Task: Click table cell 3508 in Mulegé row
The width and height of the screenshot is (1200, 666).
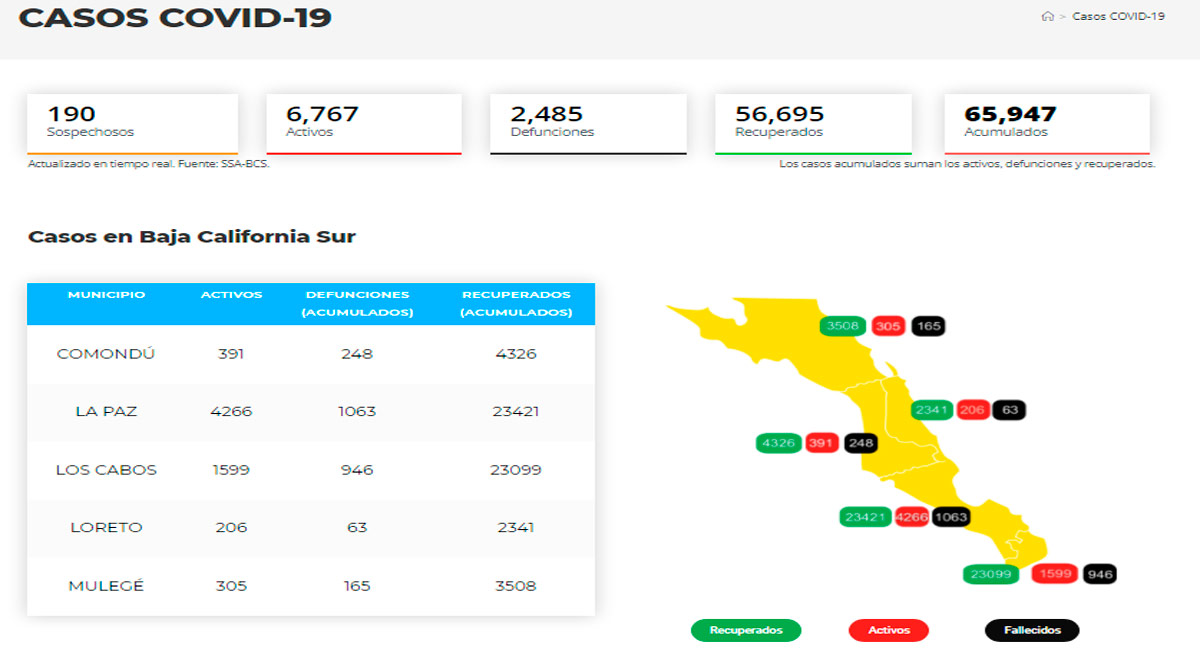Action: click(516, 585)
